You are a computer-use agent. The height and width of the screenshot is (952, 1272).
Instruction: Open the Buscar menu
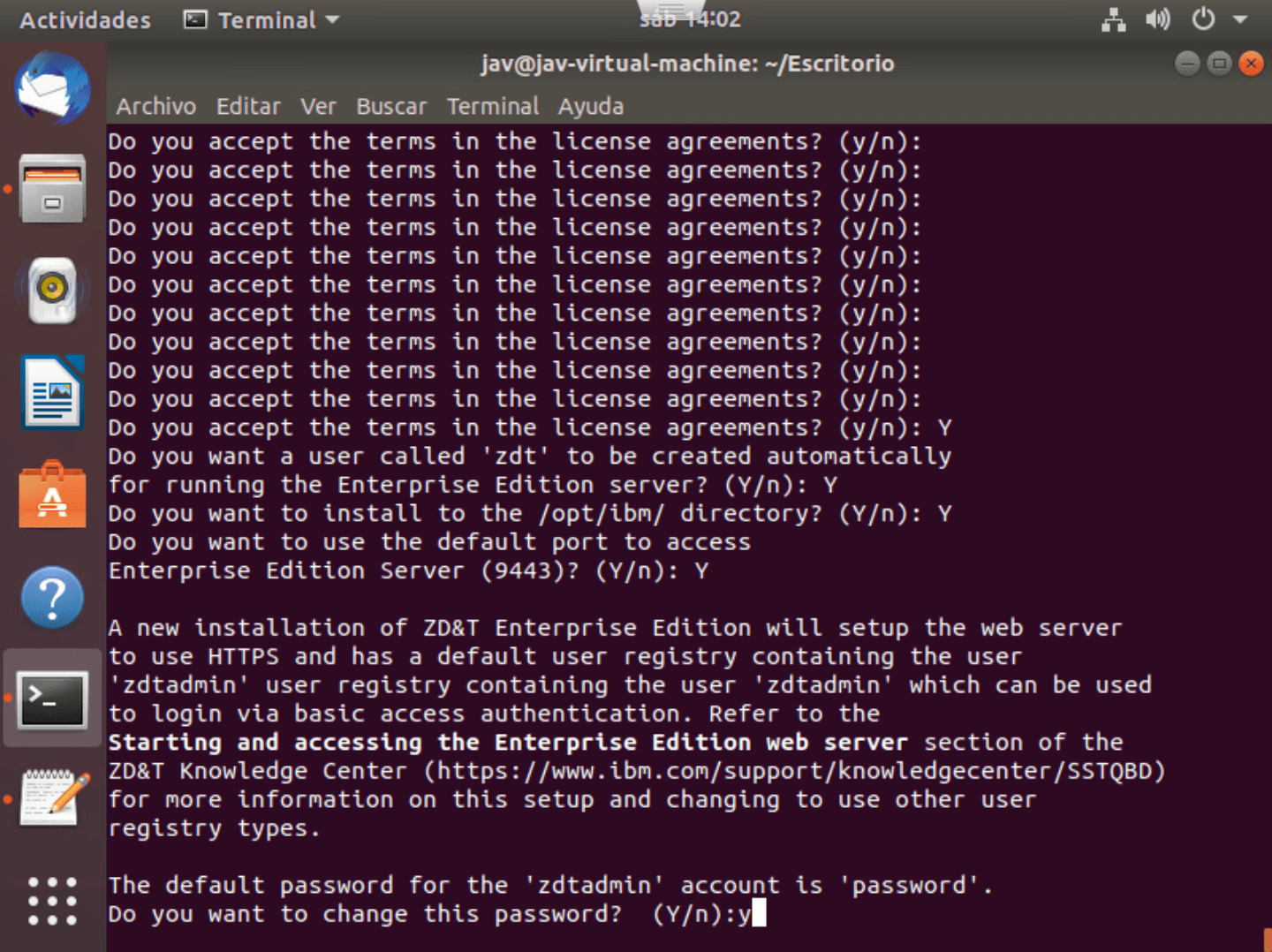[x=391, y=107]
